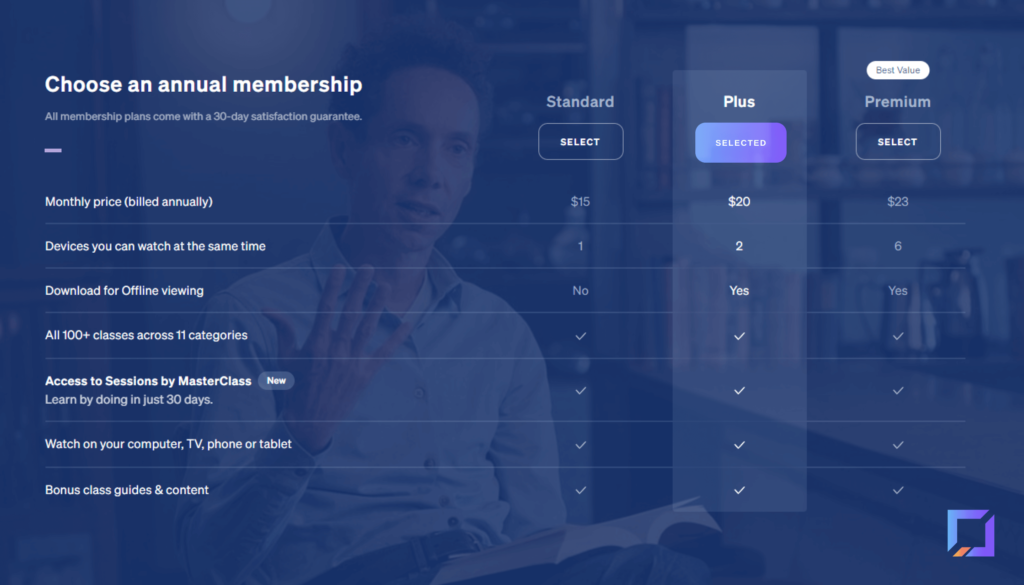The width and height of the screenshot is (1024, 585).
Task: Click Standard checkmark for Access to Sessions
Action: tap(580, 390)
